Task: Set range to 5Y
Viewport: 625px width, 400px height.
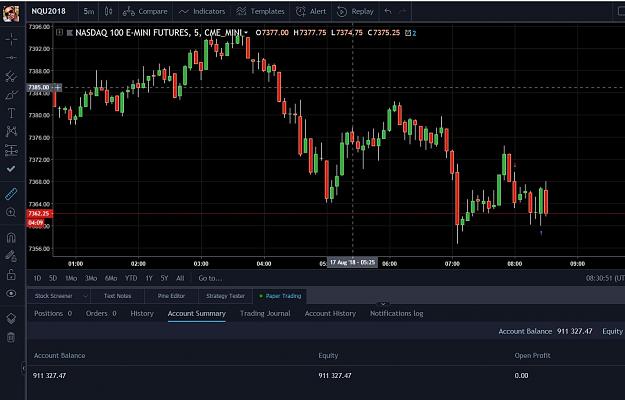Action: pos(164,278)
